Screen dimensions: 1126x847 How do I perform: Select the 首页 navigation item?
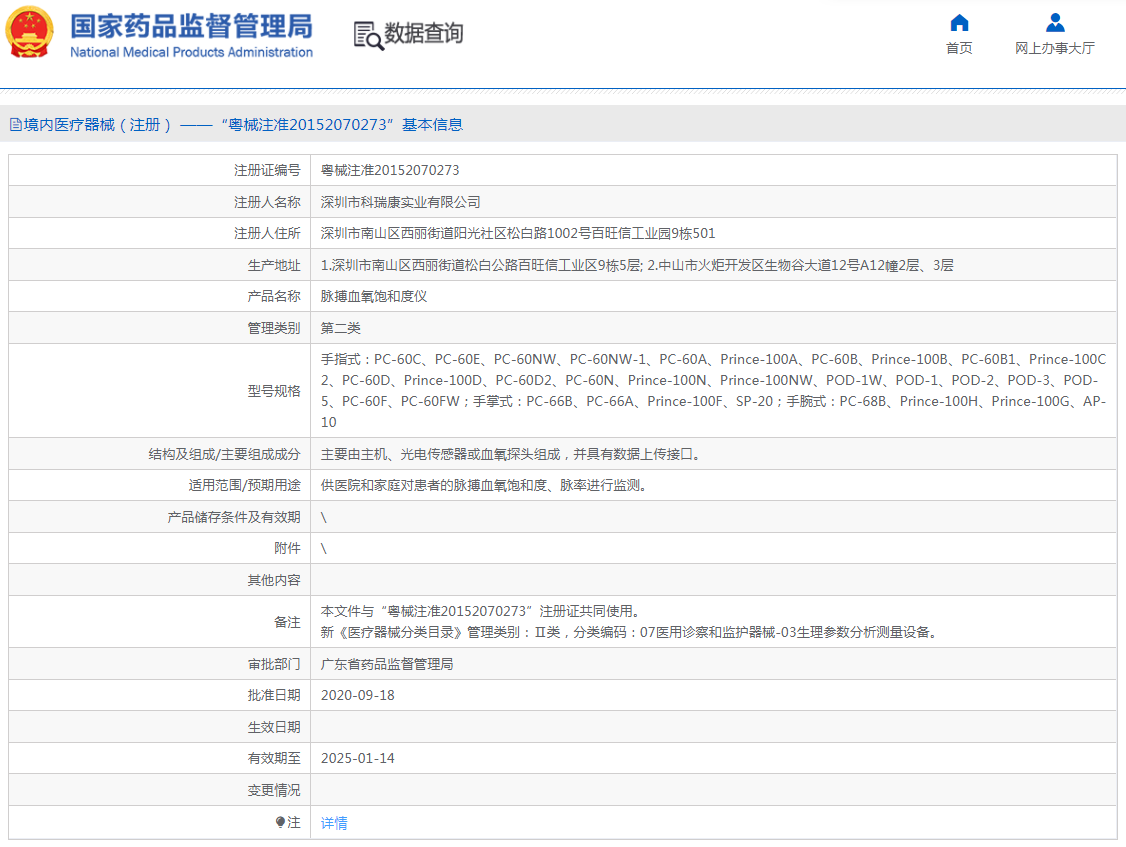(958, 47)
